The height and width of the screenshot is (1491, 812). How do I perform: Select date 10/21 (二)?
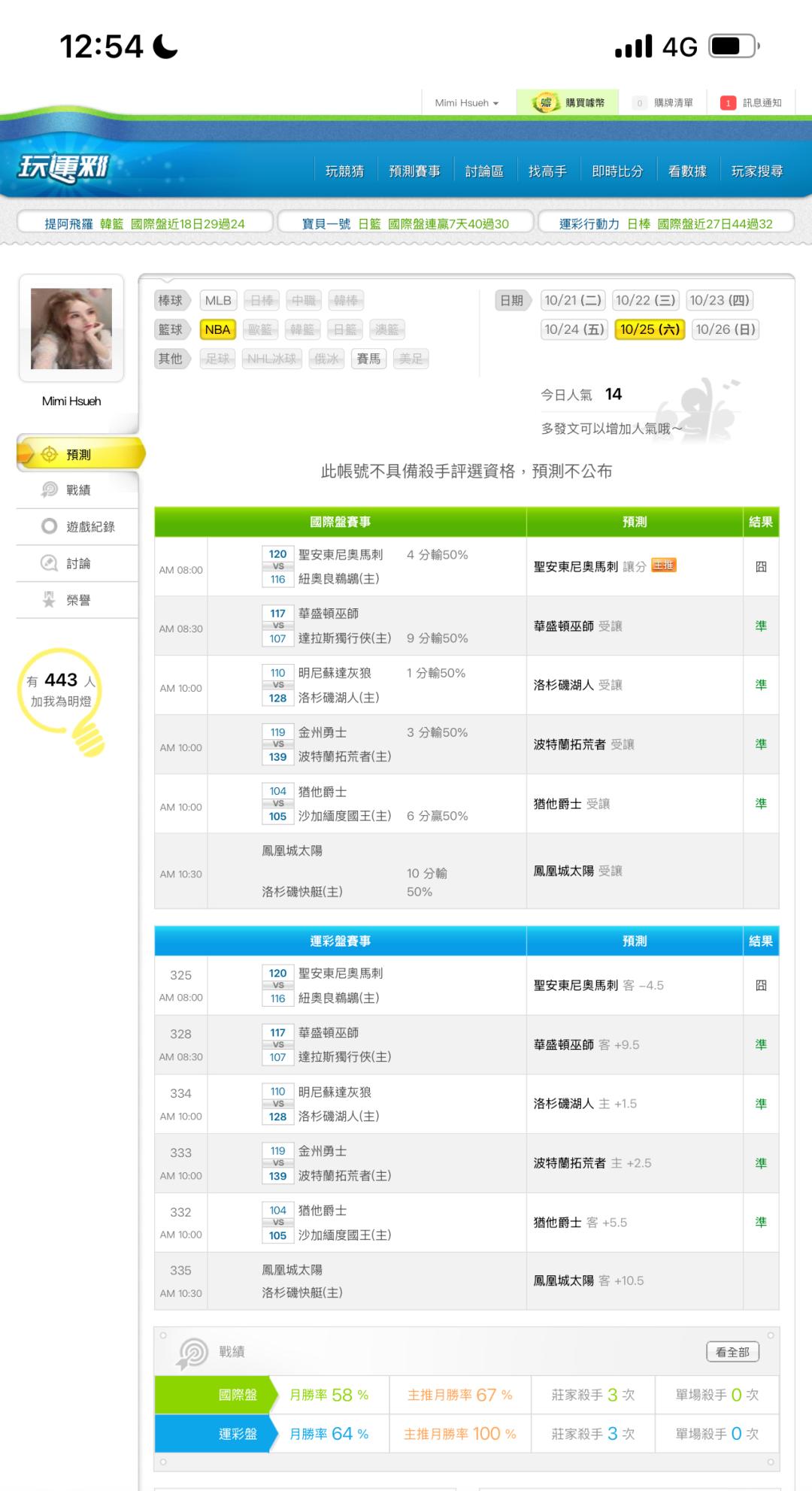[573, 301]
